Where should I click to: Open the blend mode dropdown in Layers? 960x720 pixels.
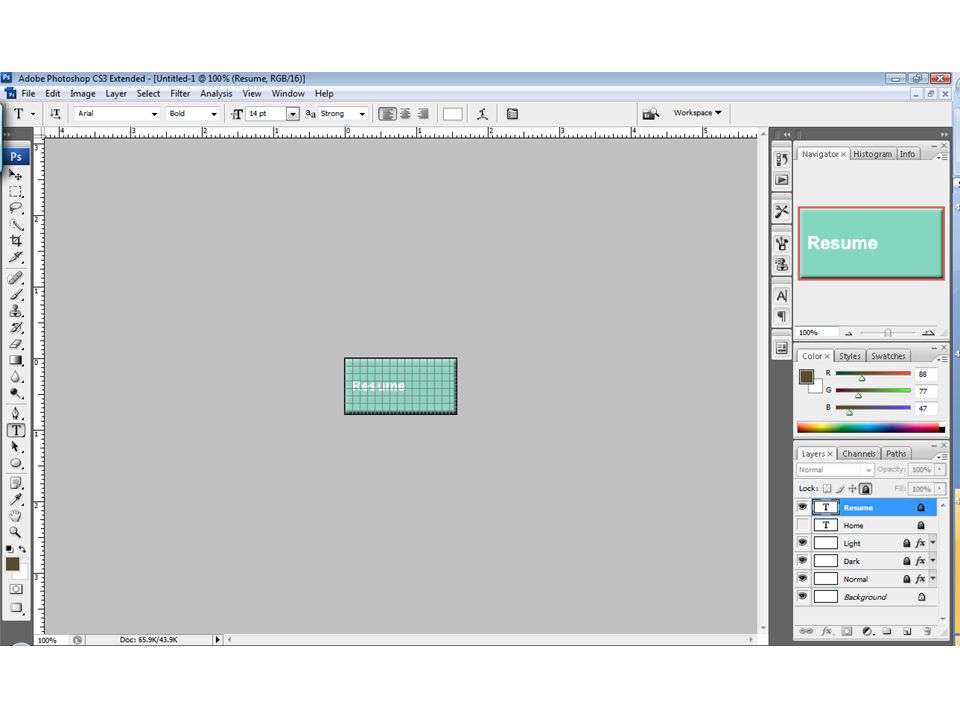[x=834, y=470]
